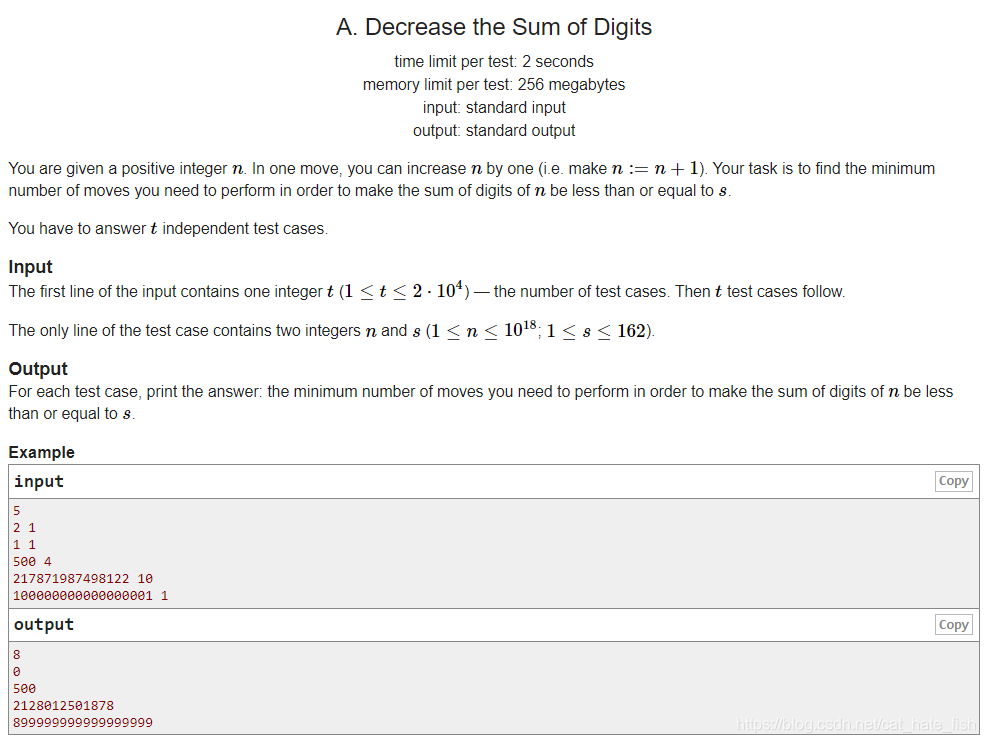Click the sentence 'The first line of the input contains'
The image size is (985, 743).
427,291
